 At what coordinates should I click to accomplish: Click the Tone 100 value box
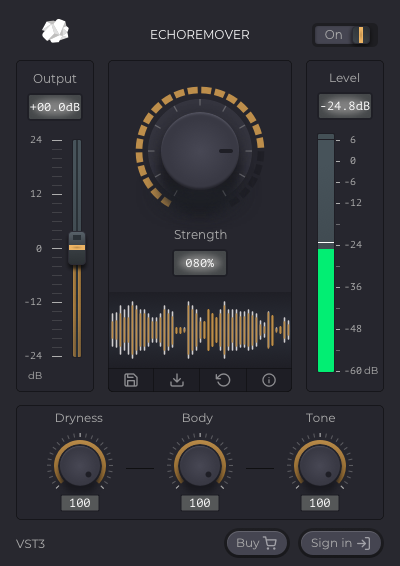click(x=320, y=503)
